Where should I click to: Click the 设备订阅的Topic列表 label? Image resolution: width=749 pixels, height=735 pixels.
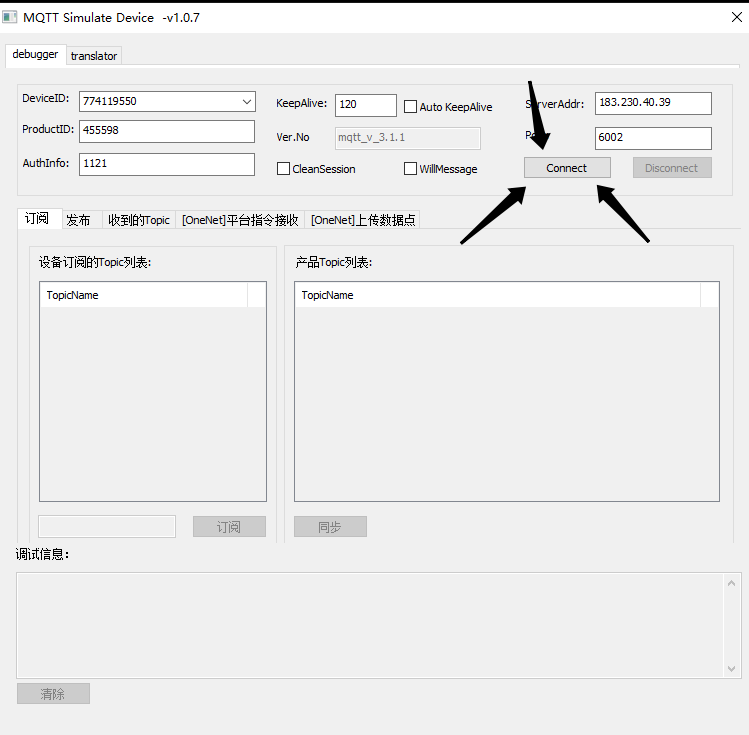click(95, 262)
